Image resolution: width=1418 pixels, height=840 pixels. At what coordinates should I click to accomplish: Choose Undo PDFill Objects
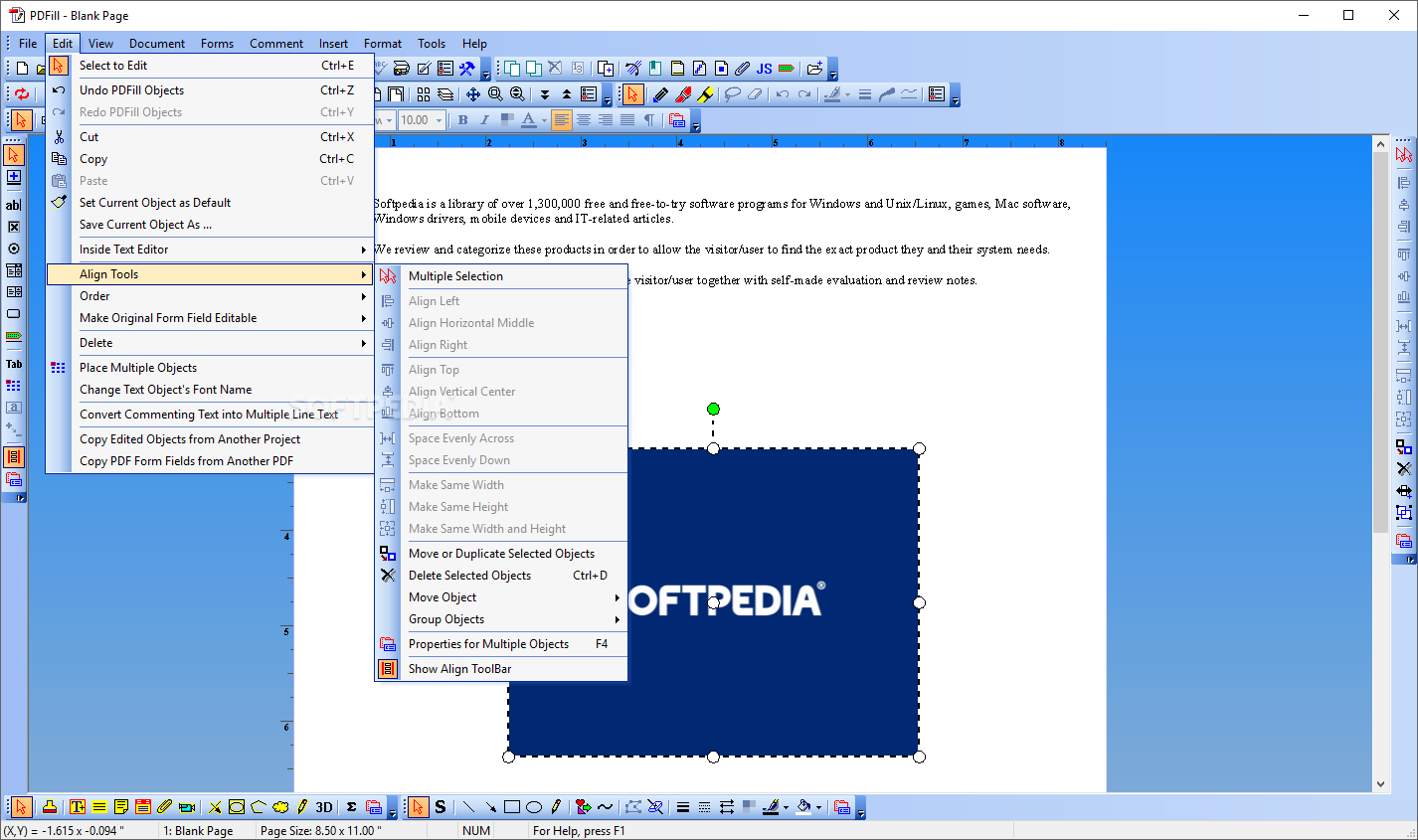point(209,90)
